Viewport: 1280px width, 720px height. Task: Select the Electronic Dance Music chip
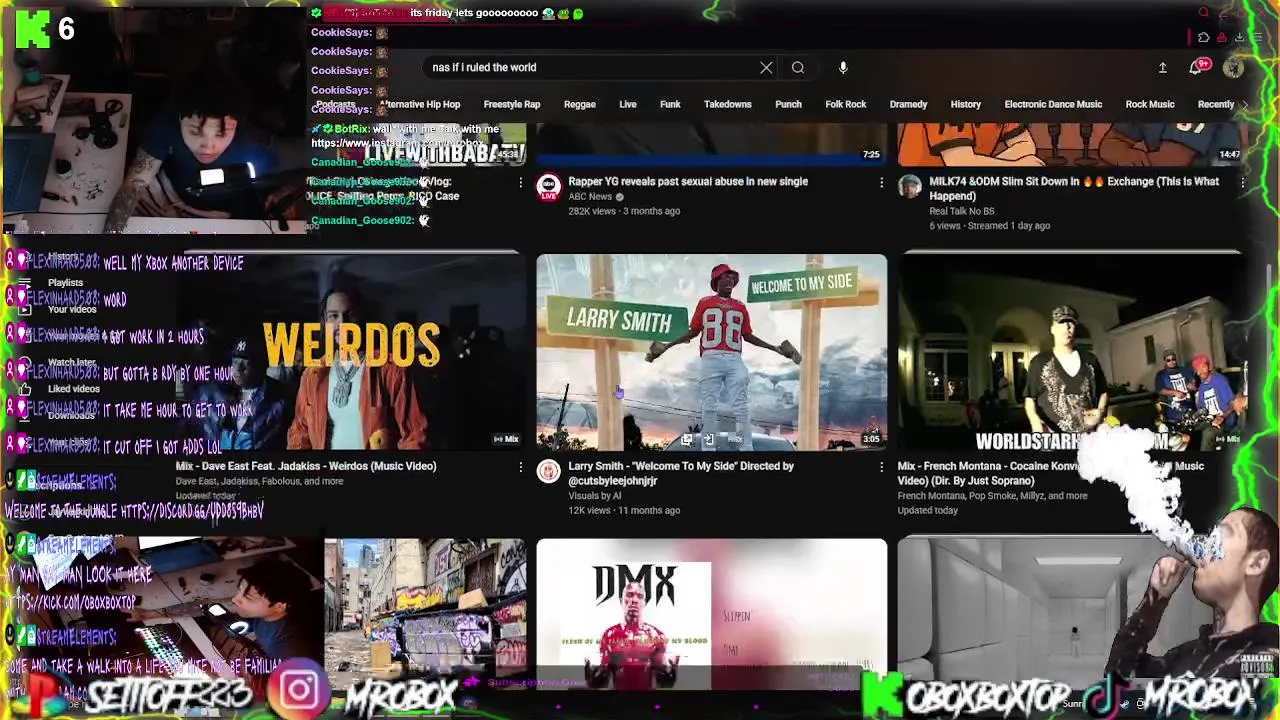(x=1053, y=104)
